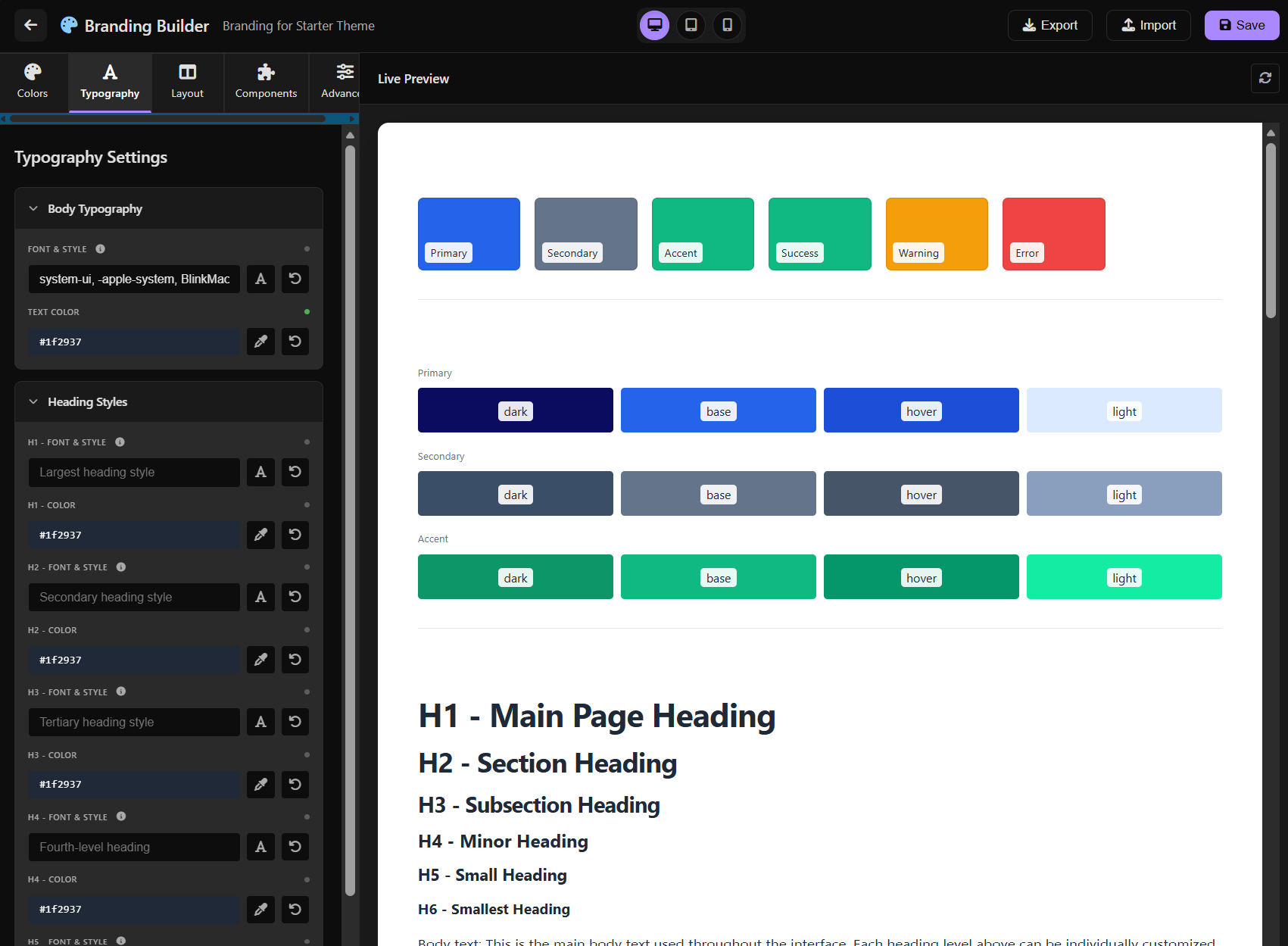Reset the H4 font & style
This screenshot has width=1288, height=946.
[x=295, y=847]
